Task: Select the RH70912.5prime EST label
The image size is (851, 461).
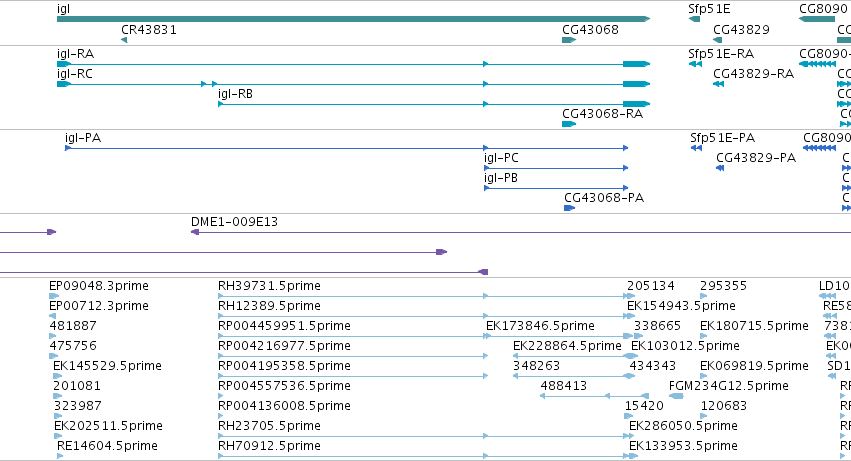Action: point(269,446)
